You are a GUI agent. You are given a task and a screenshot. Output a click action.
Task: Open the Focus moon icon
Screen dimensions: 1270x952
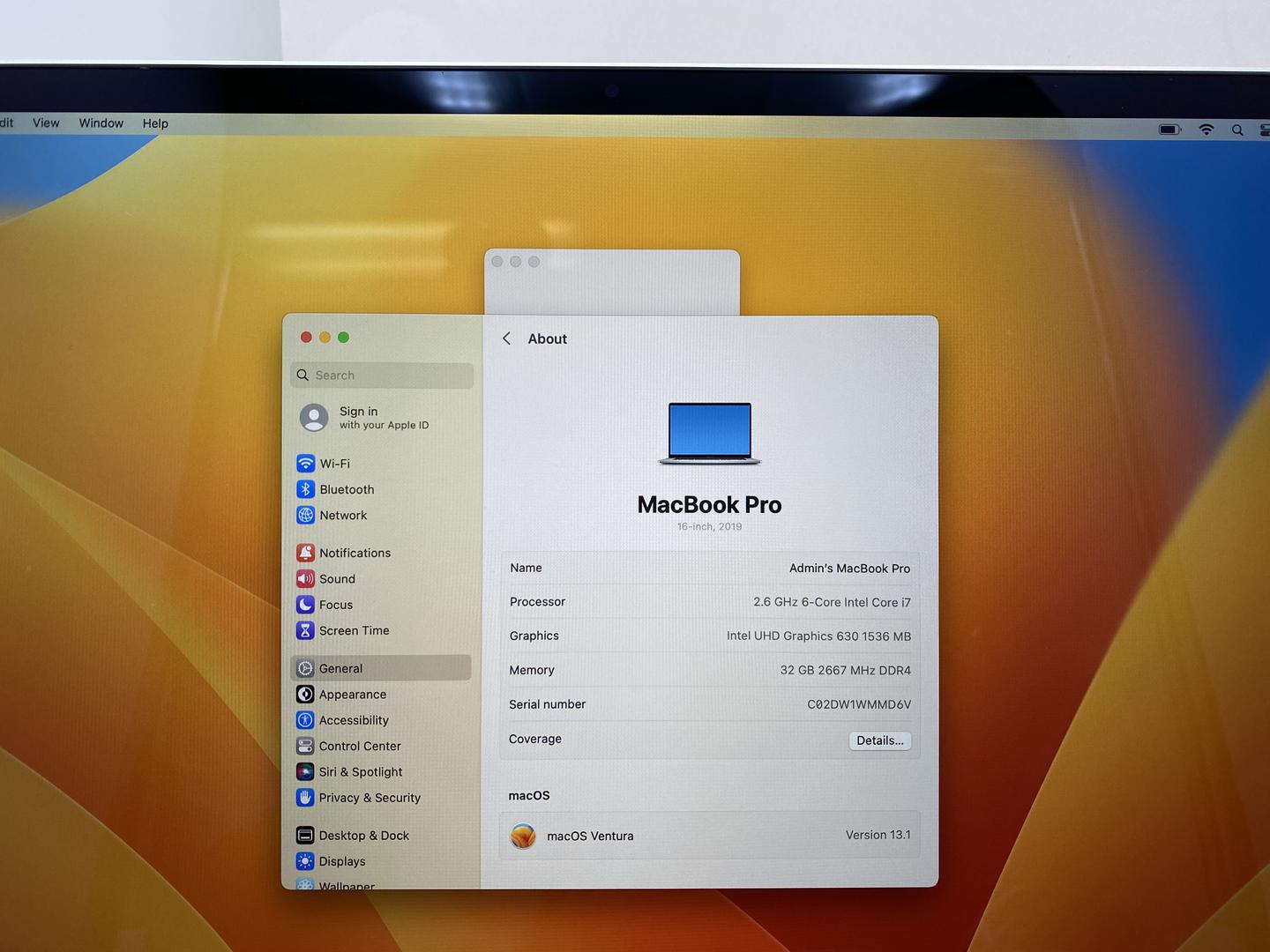pos(305,605)
